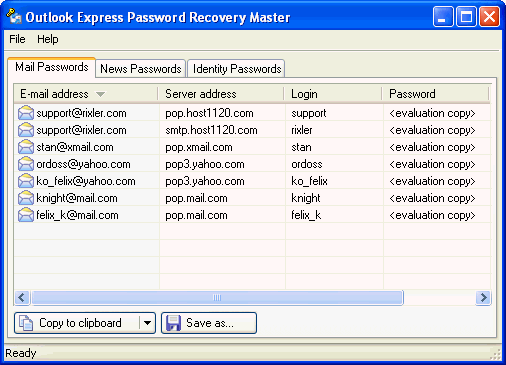Viewport: 506px width, 365px height.
Task: Select the smtp.host1120.com row
Action: pos(252,130)
